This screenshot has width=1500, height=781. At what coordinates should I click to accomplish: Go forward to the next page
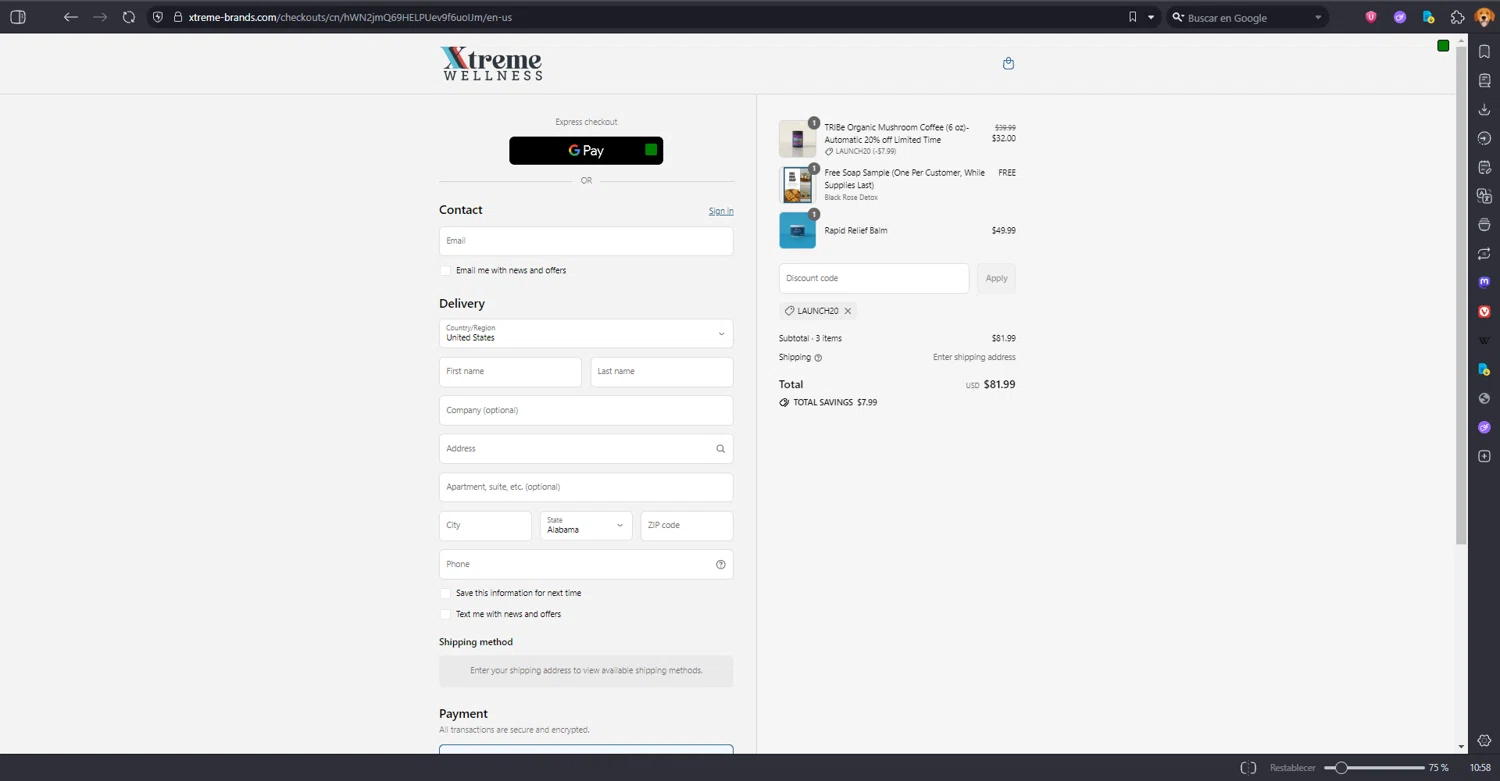click(x=100, y=17)
